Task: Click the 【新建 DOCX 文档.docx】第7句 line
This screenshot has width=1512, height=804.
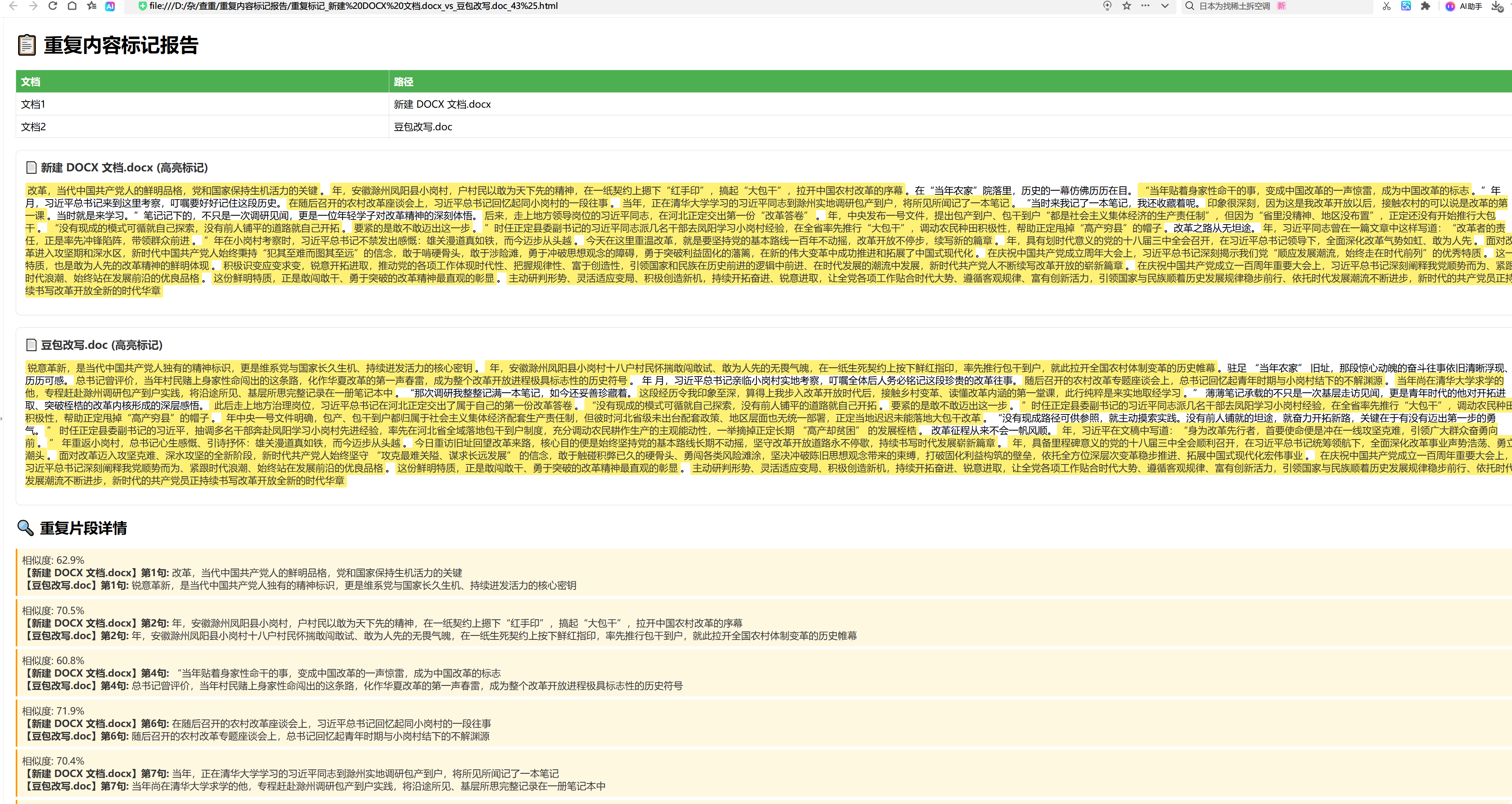Action: pos(290,773)
